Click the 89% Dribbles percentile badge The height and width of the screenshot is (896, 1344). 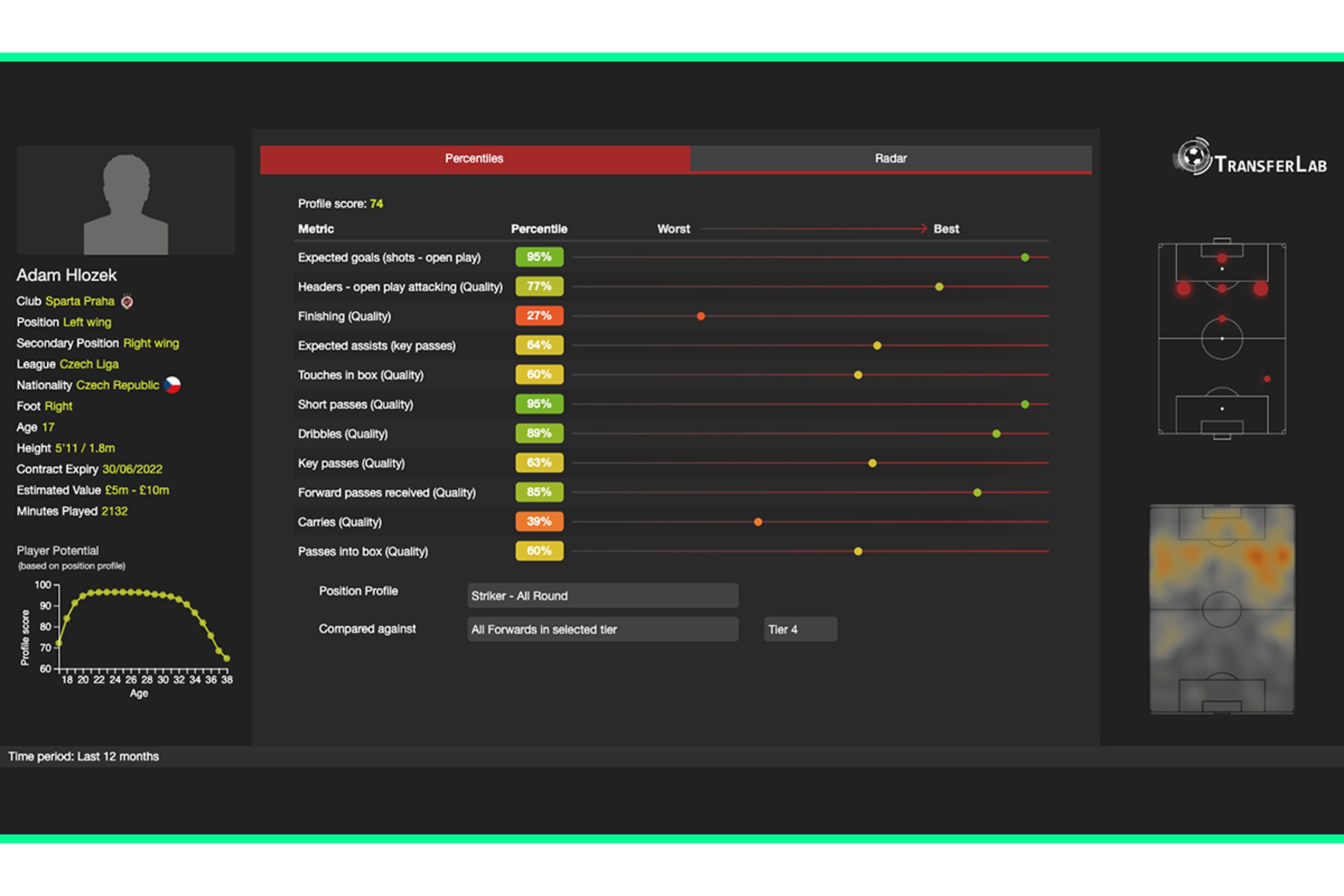click(x=539, y=434)
